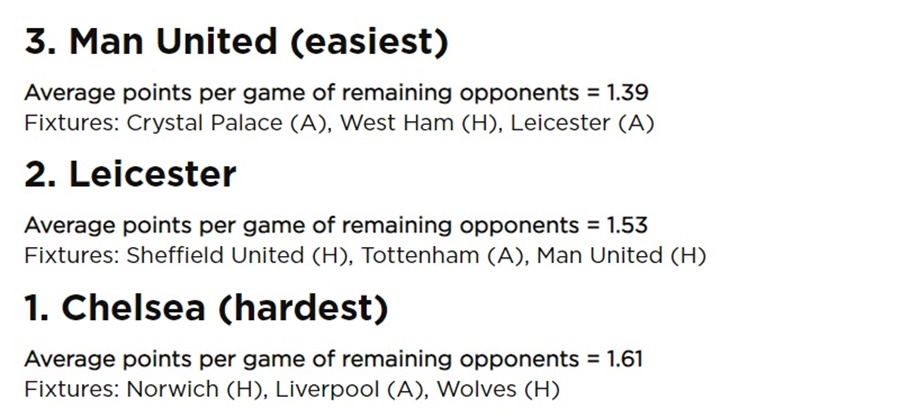This screenshot has height=417, width=900.
Task: Click the word 'Fixtures:' under Man United
Action: (x=72, y=123)
